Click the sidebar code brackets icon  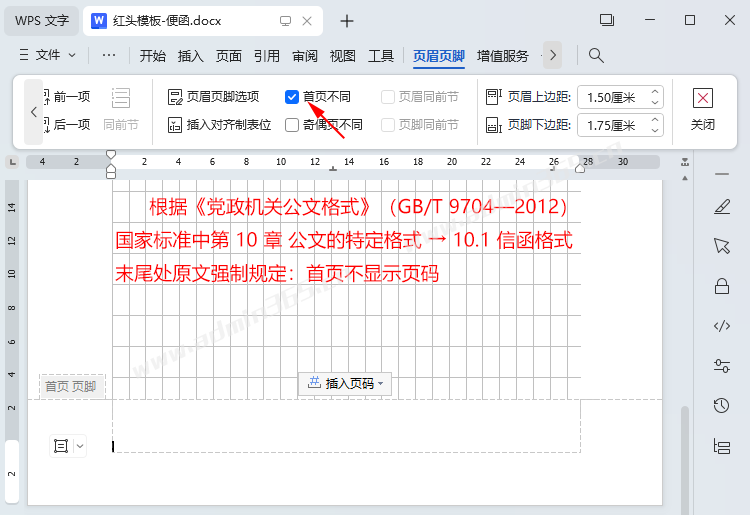tap(722, 326)
